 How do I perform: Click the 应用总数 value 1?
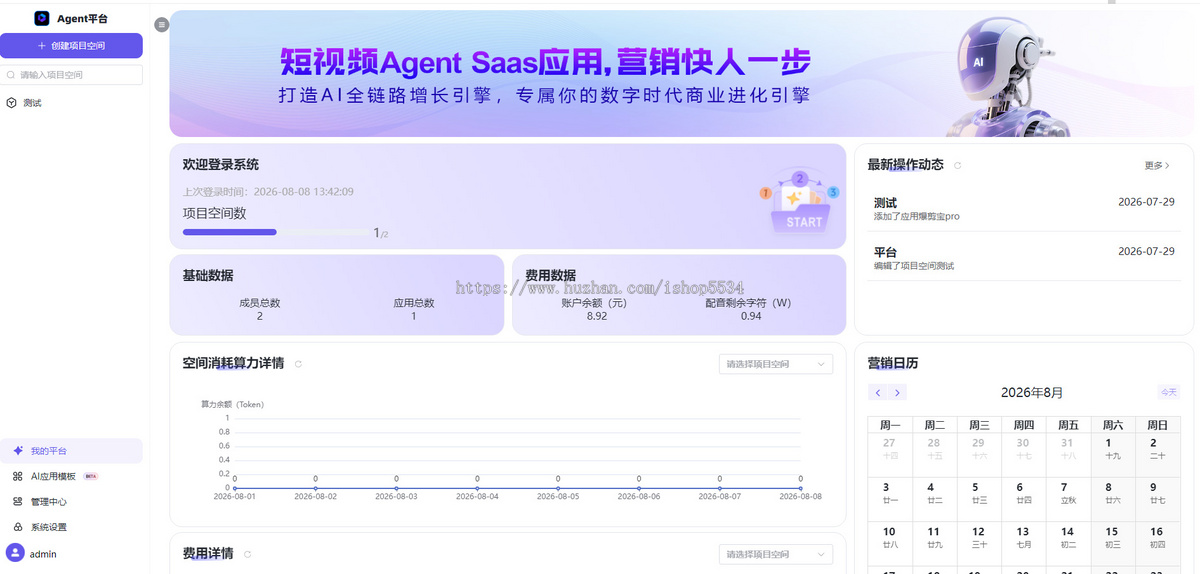coord(414,316)
